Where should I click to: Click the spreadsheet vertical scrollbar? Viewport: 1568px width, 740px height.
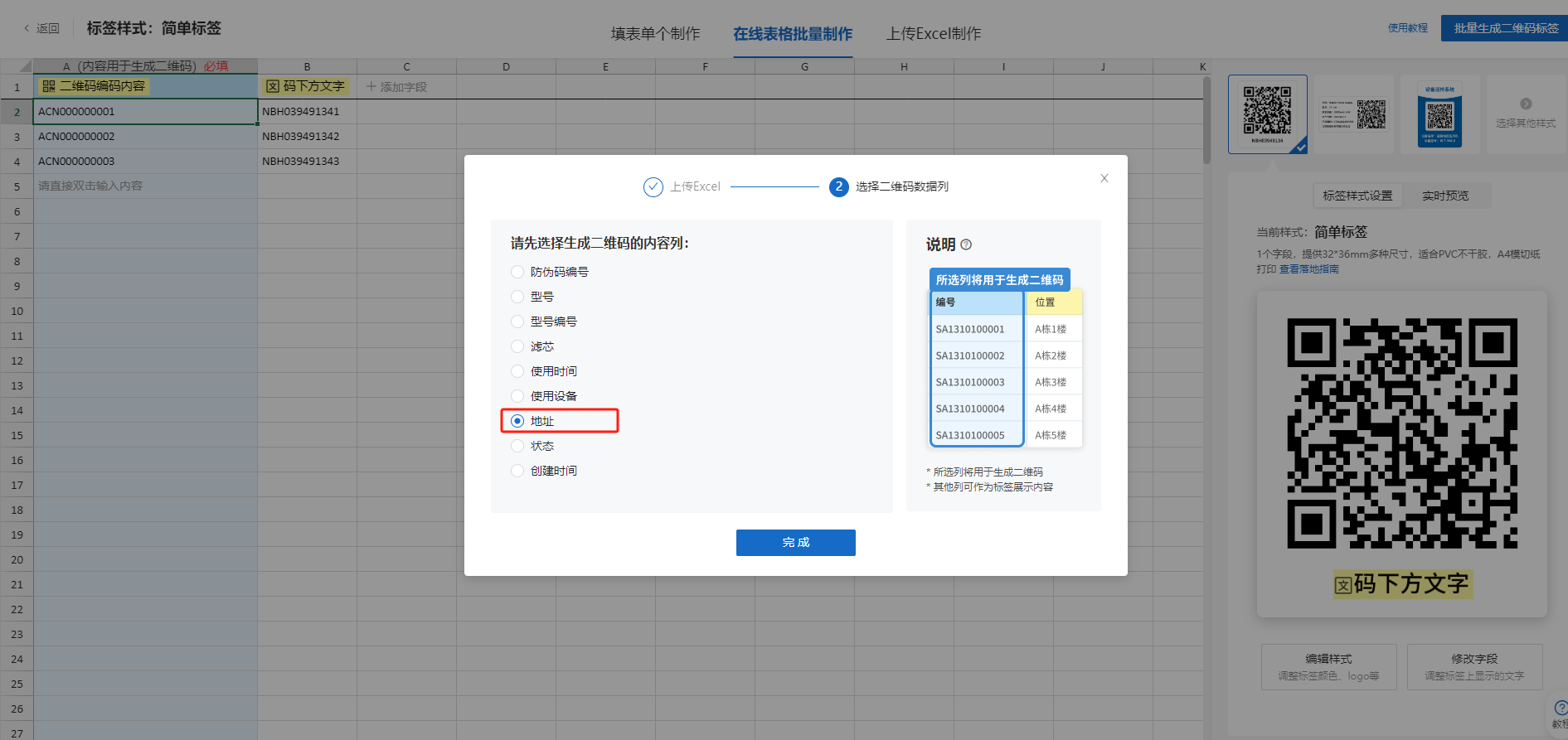[x=1206, y=120]
